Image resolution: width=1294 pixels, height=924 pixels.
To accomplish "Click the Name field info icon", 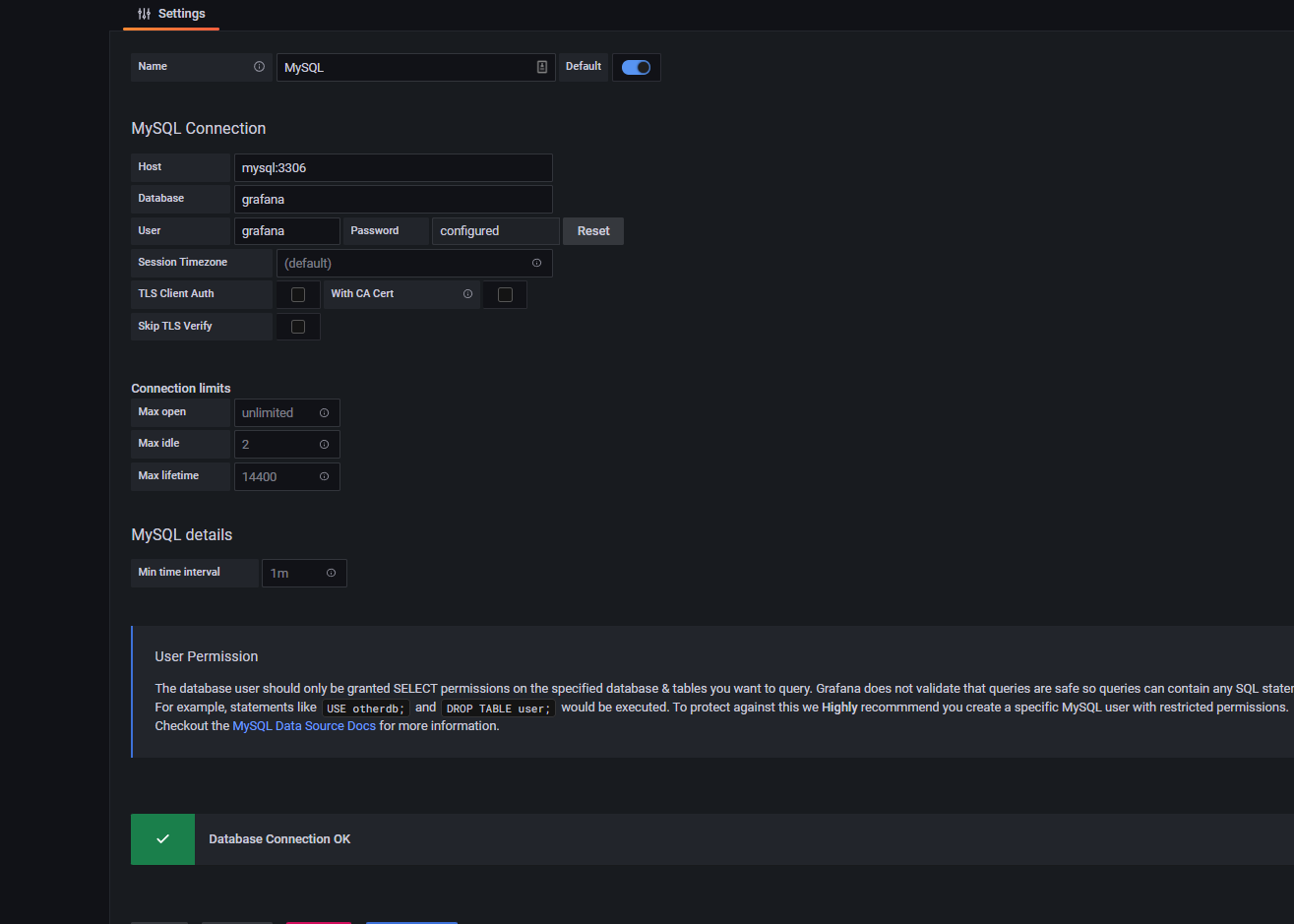I will (x=259, y=67).
